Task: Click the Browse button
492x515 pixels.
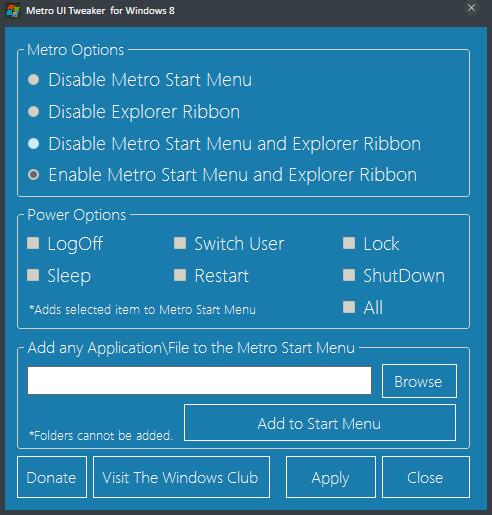Action: click(419, 381)
